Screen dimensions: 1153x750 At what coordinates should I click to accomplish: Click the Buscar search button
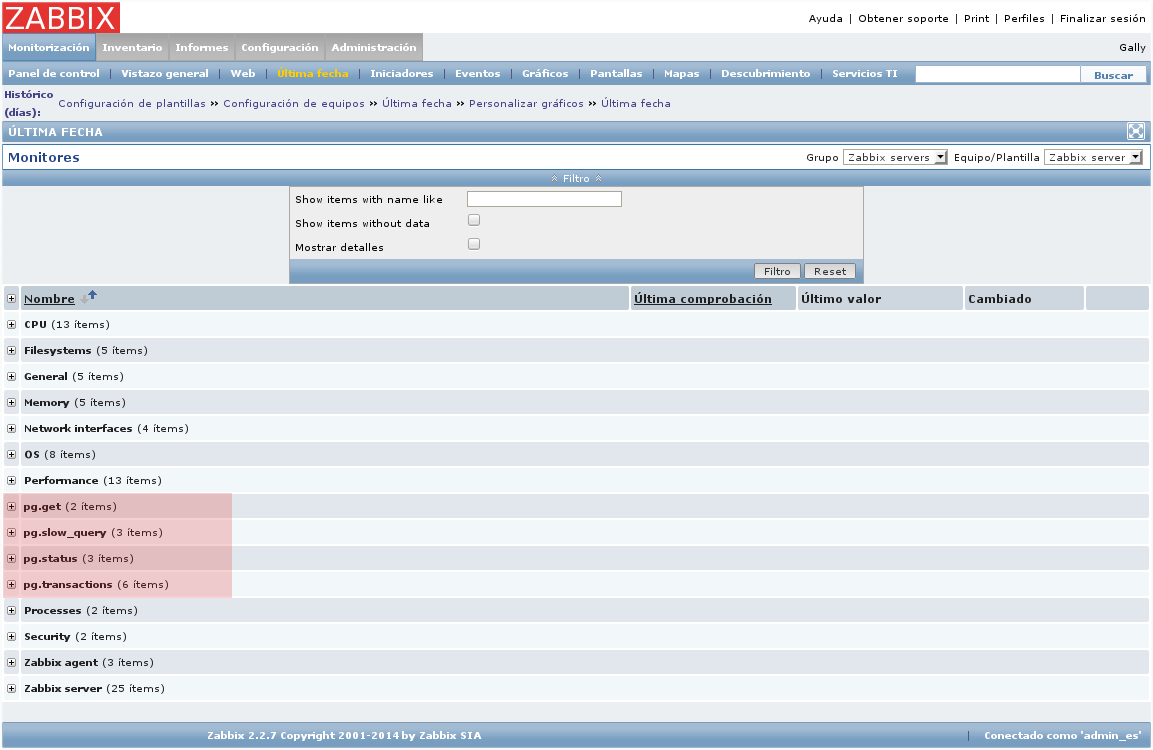1113,75
